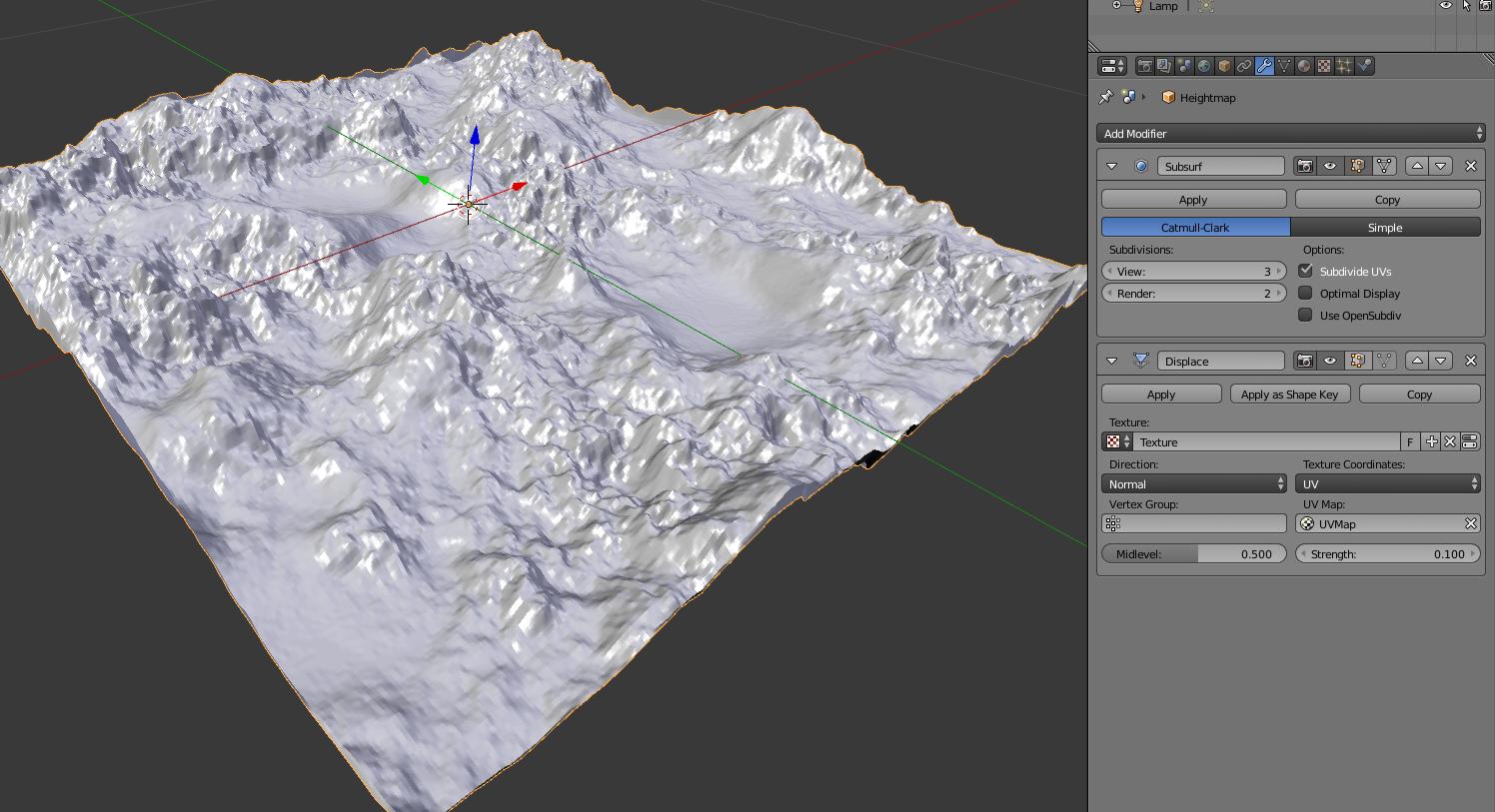This screenshot has width=1495, height=812.
Task: Open the Texture properties checkerboard tab
Action: pos(1324,66)
